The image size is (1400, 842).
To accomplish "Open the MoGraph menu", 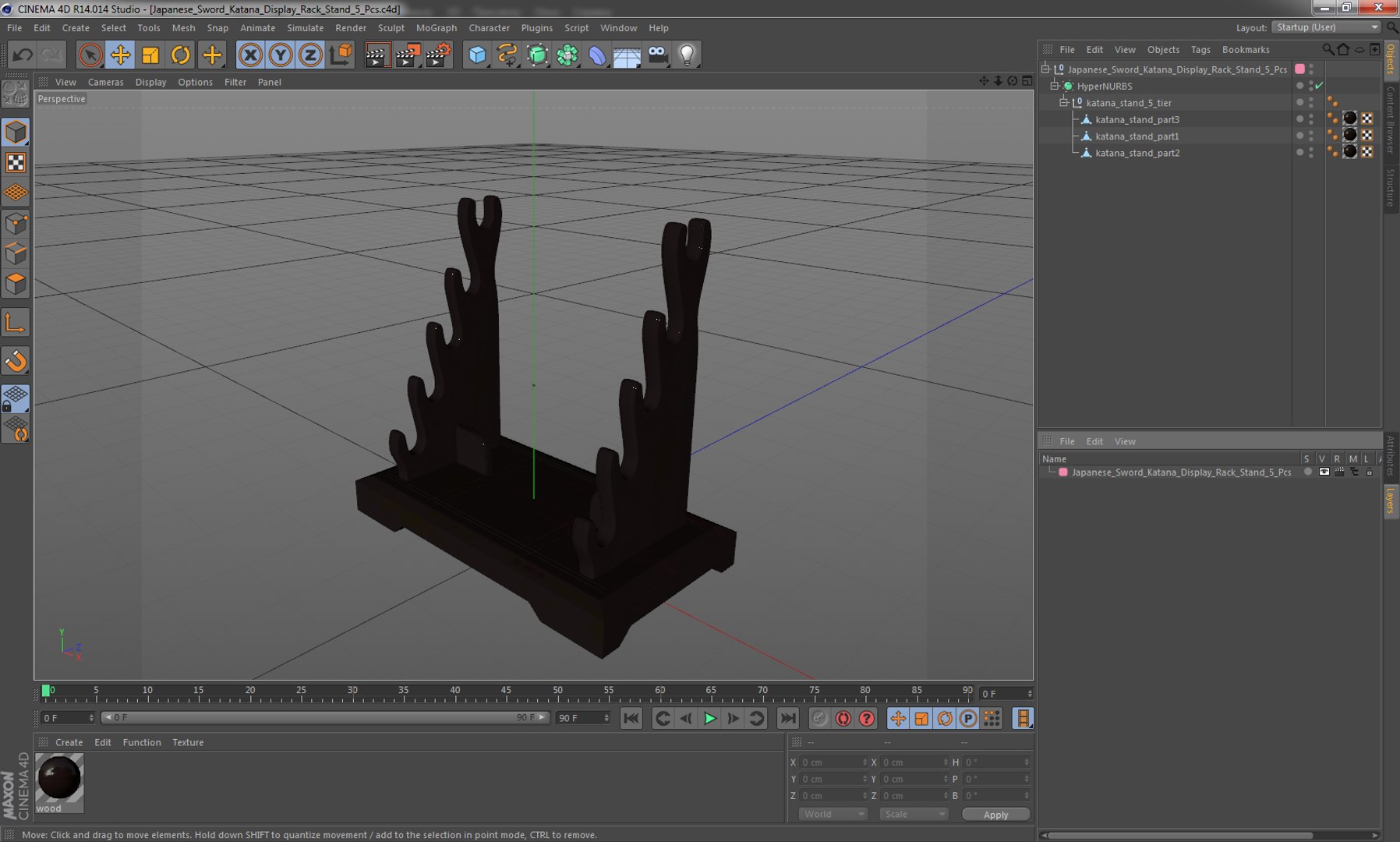I will click(x=436, y=27).
